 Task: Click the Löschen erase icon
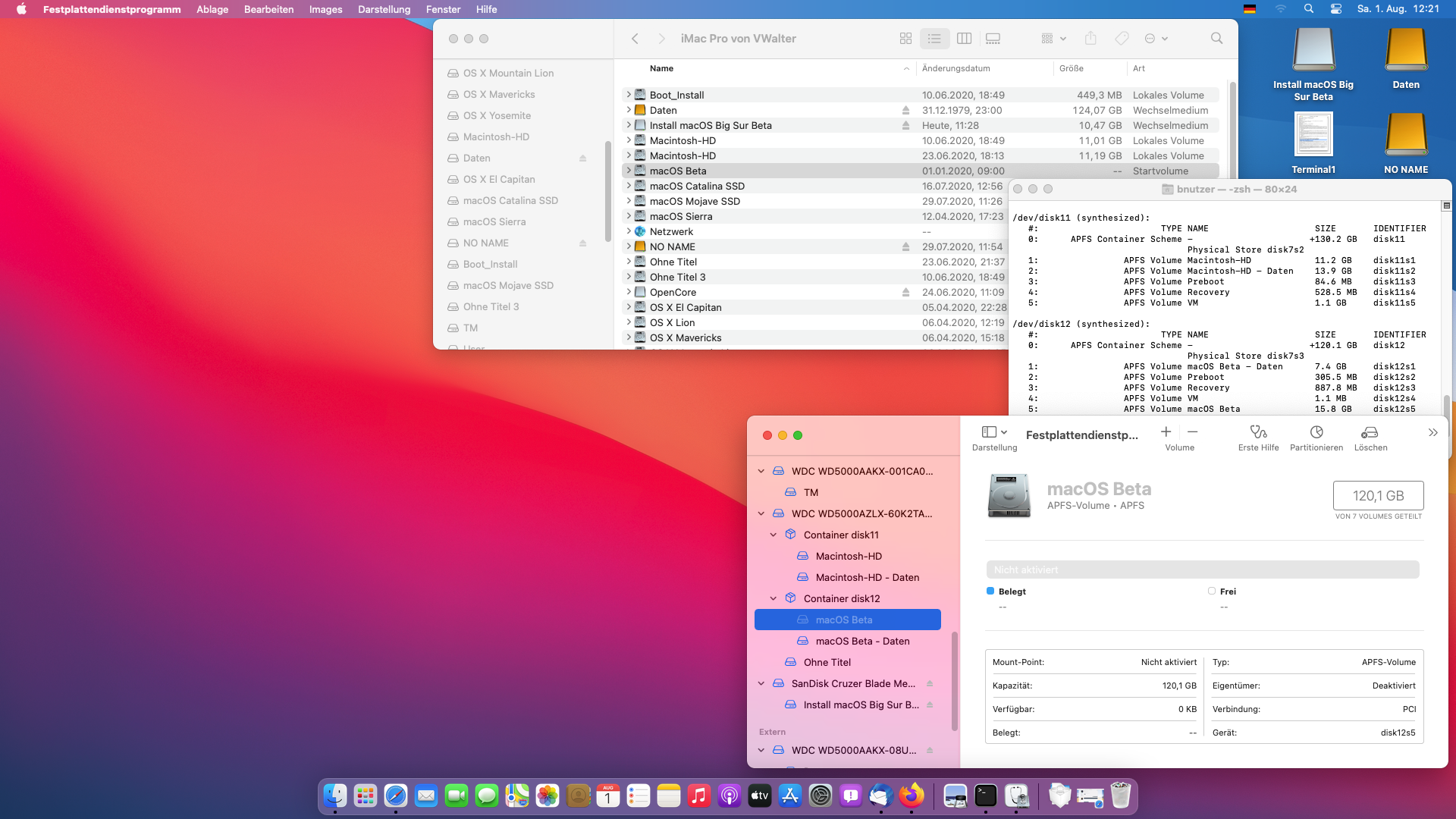point(1370,432)
